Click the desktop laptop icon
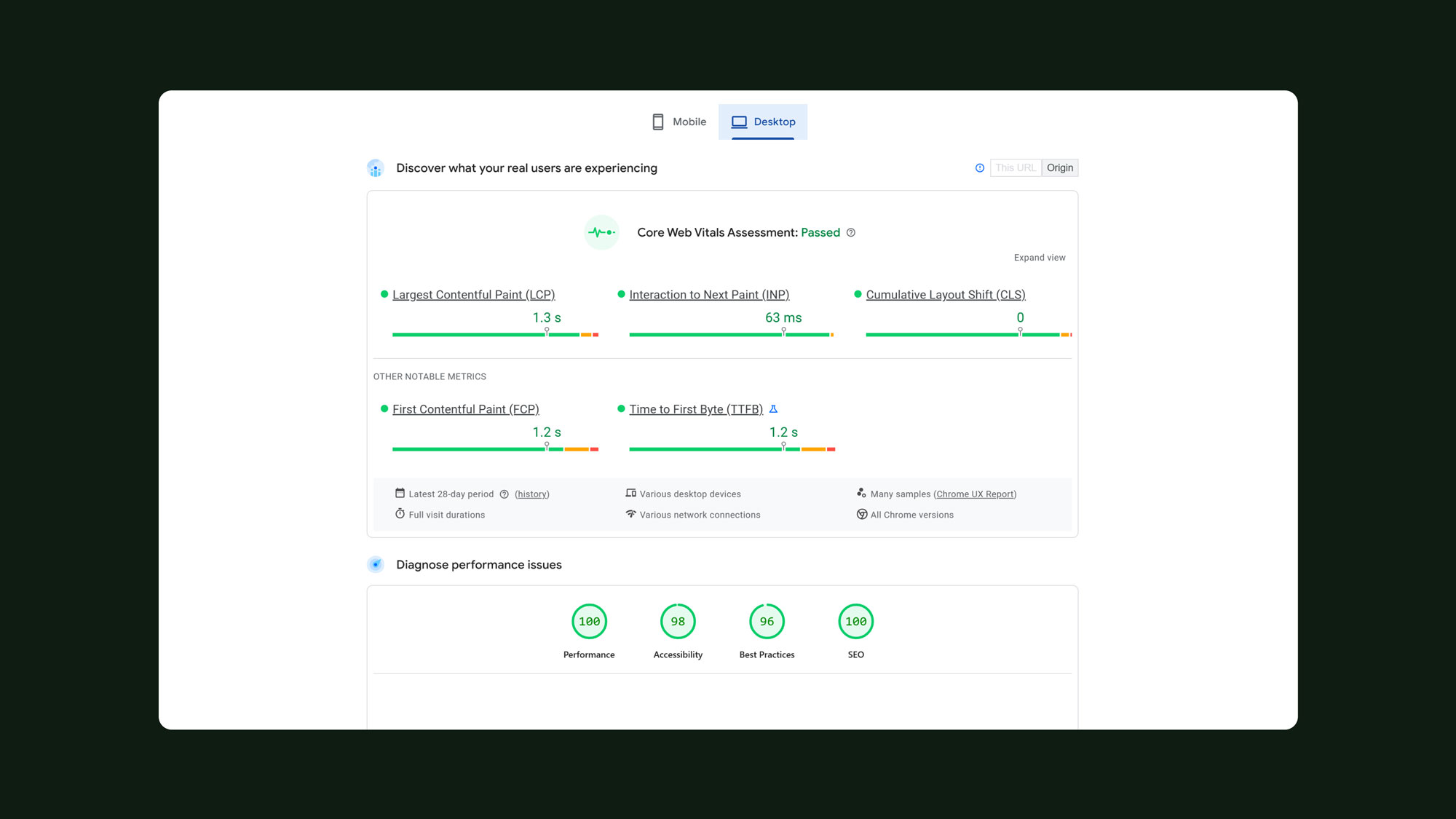The width and height of the screenshot is (1456, 819). [x=739, y=122]
